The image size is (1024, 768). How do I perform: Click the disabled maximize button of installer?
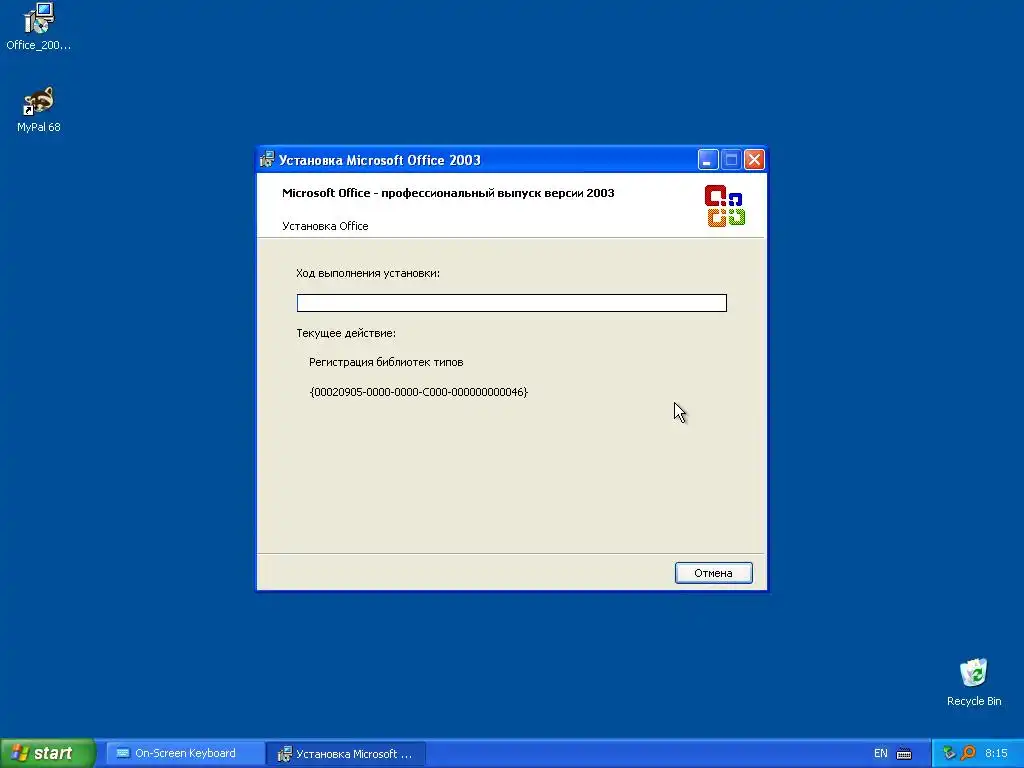[731, 159]
